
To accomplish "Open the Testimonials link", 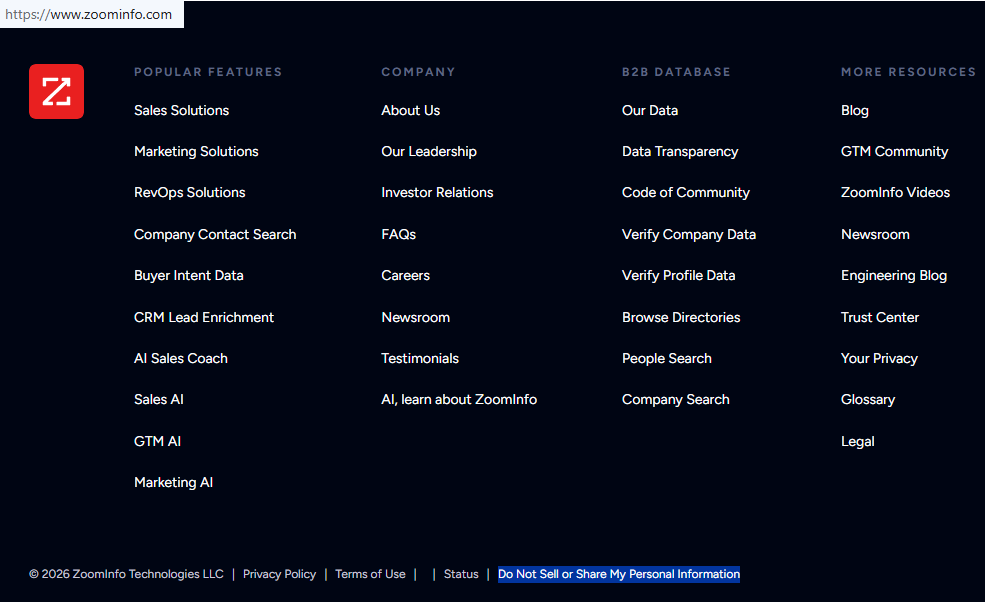I will [x=420, y=358].
